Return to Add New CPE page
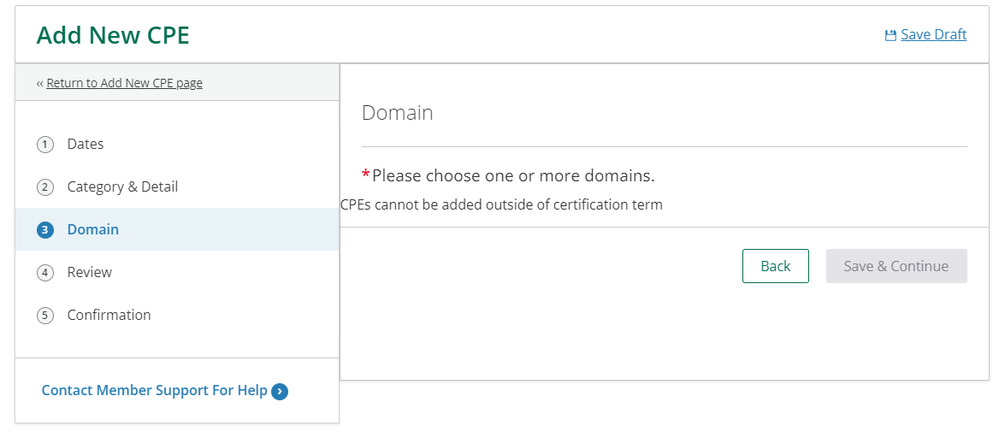Viewport: 999px width, 432px height. click(x=124, y=83)
